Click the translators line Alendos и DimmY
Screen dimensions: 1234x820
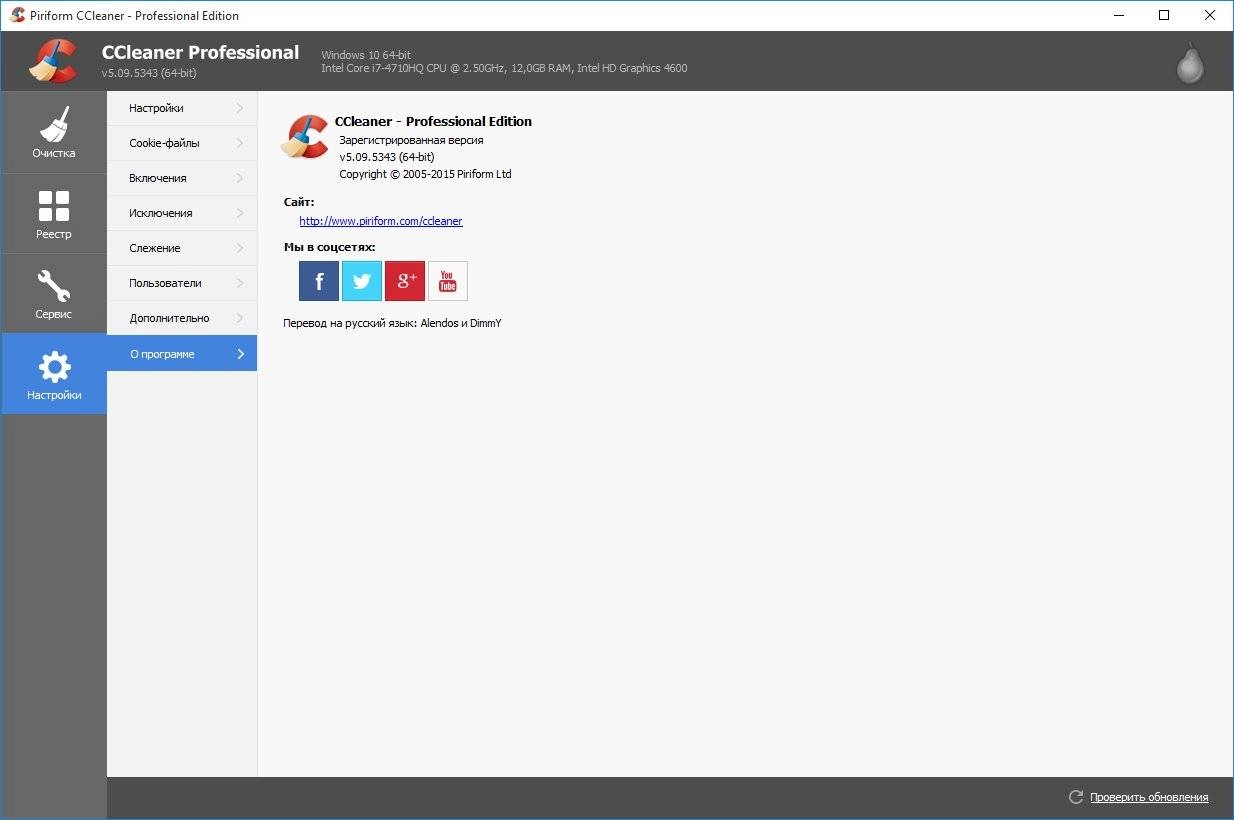(392, 323)
